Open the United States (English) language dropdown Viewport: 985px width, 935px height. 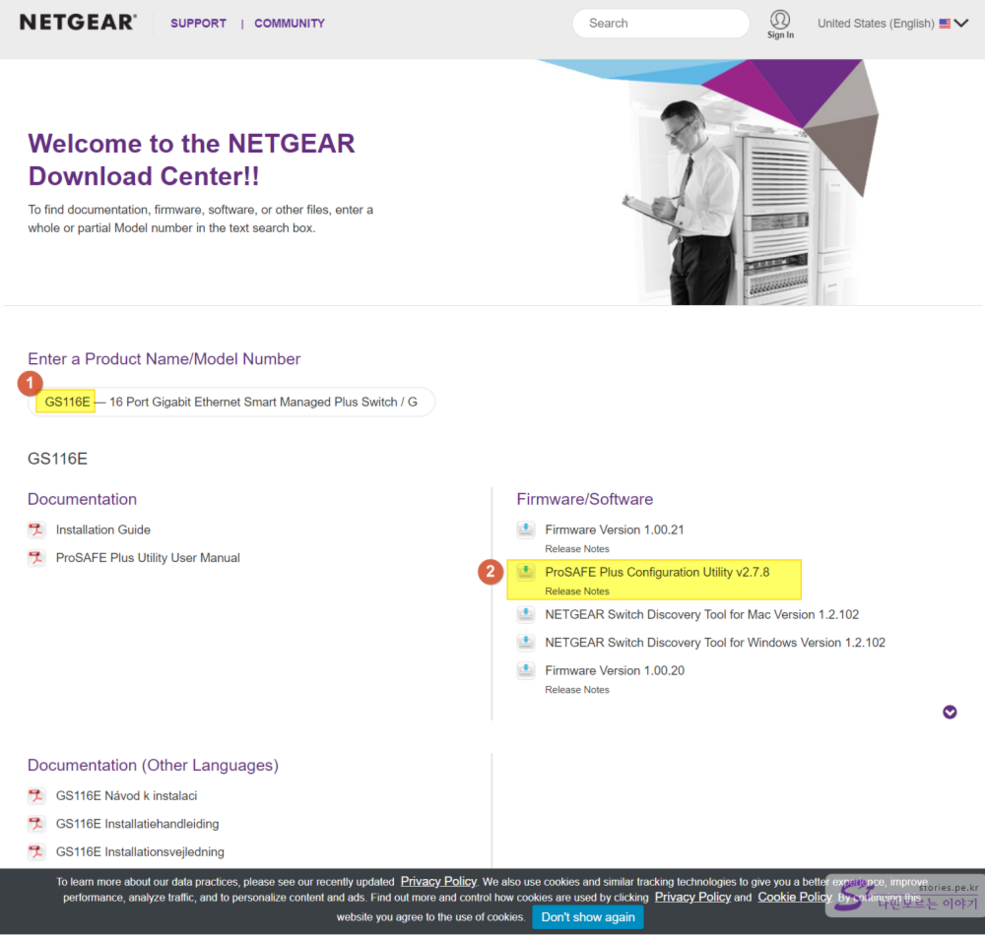(892, 23)
